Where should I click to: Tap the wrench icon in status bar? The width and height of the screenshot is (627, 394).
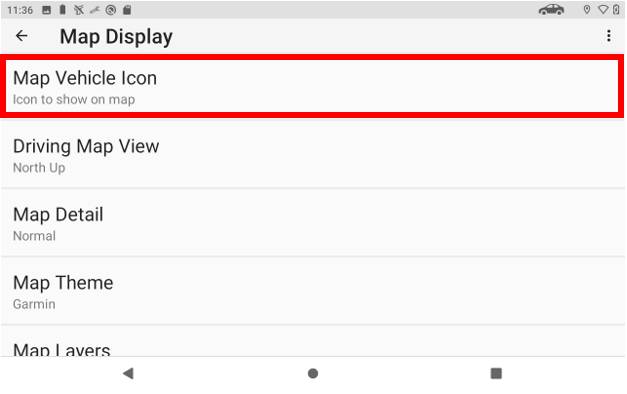[95, 10]
